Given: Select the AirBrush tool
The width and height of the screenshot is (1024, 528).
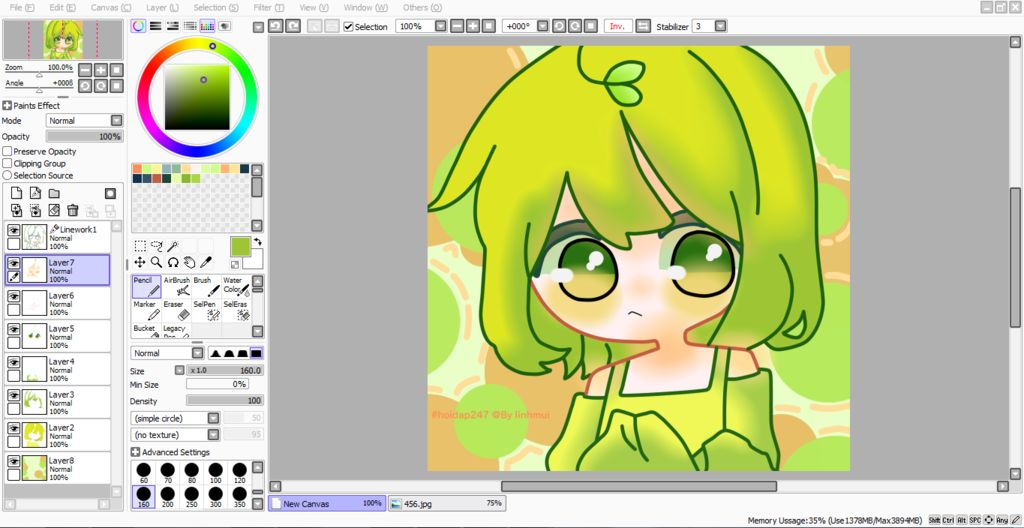Looking at the screenshot, I should point(177,287).
